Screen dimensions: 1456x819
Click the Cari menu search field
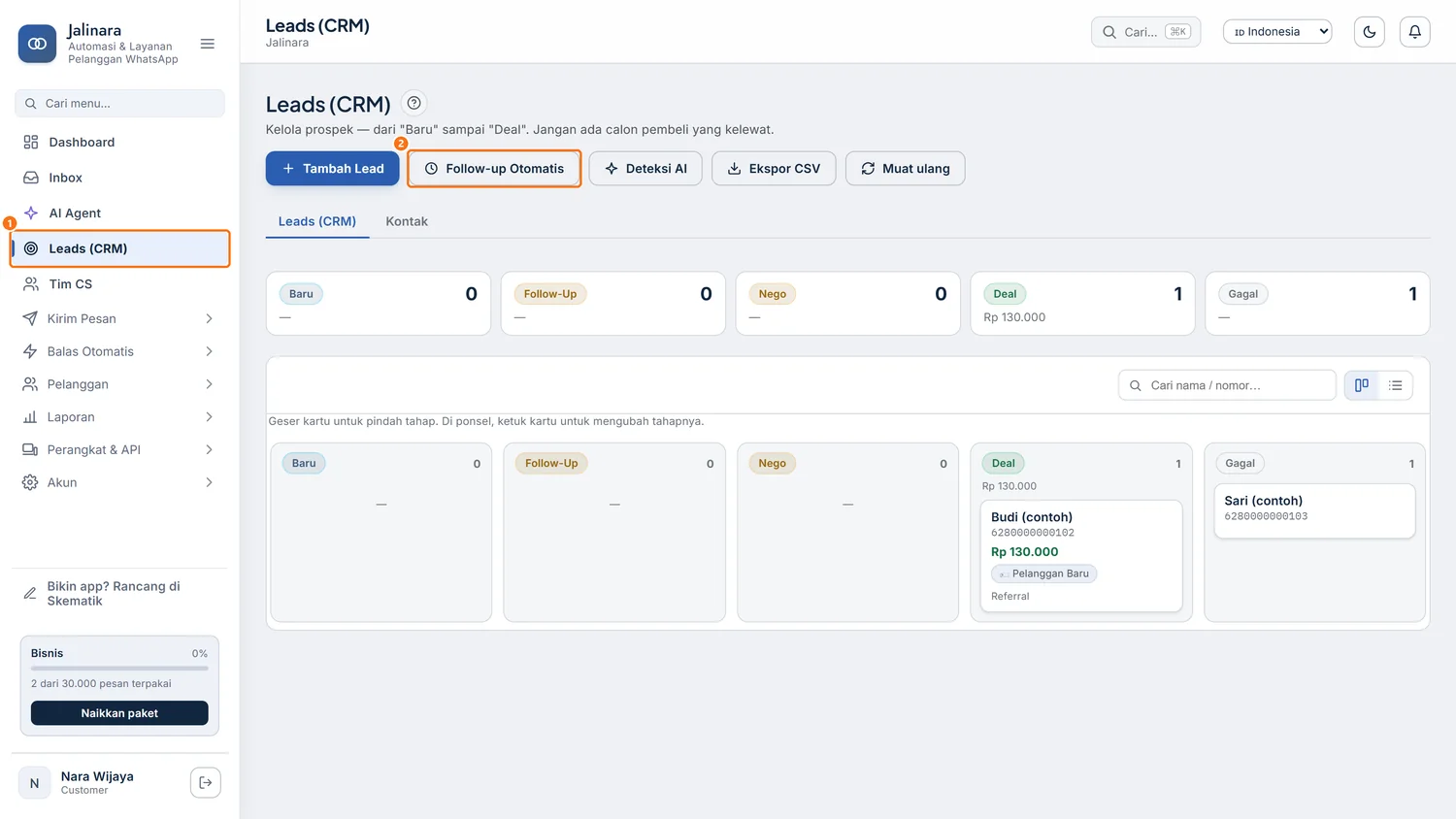[120, 103]
